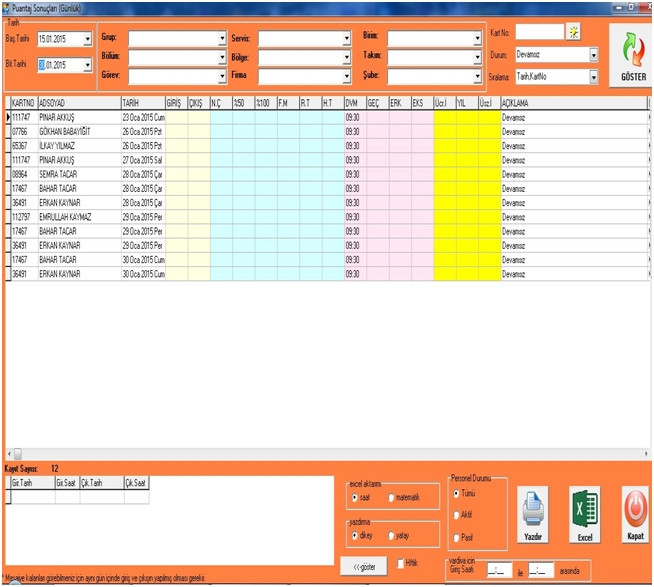This screenshot has height=587, width=654.
Task: Expand the Durum dropdown showing Devamsız
Action: (x=594, y=54)
